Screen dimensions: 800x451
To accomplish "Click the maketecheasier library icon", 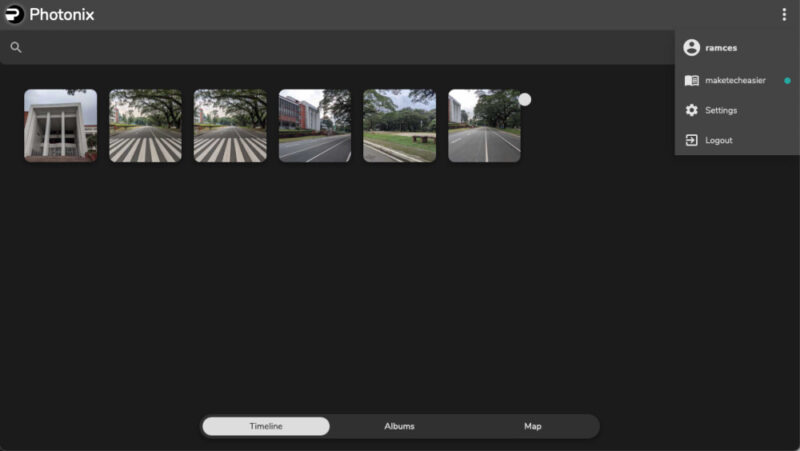I will coord(692,80).
